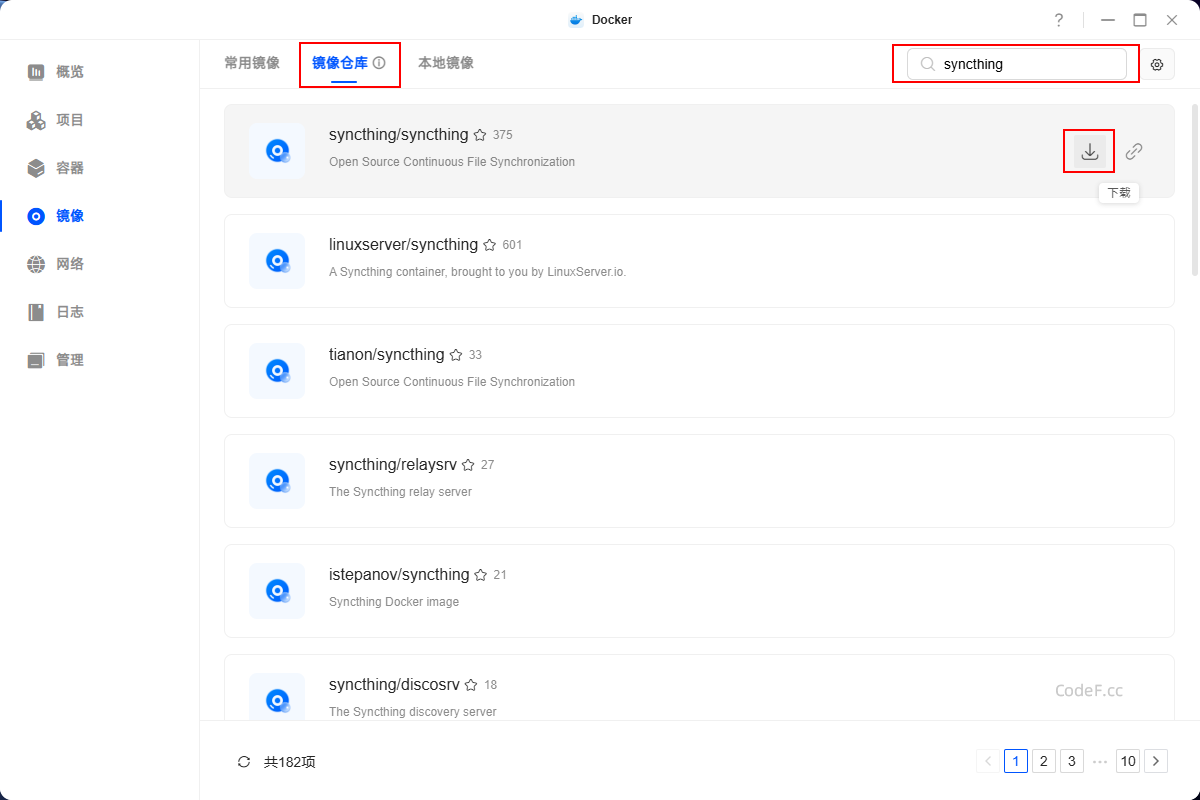Maximize the Docker window

coord(1140,20)
